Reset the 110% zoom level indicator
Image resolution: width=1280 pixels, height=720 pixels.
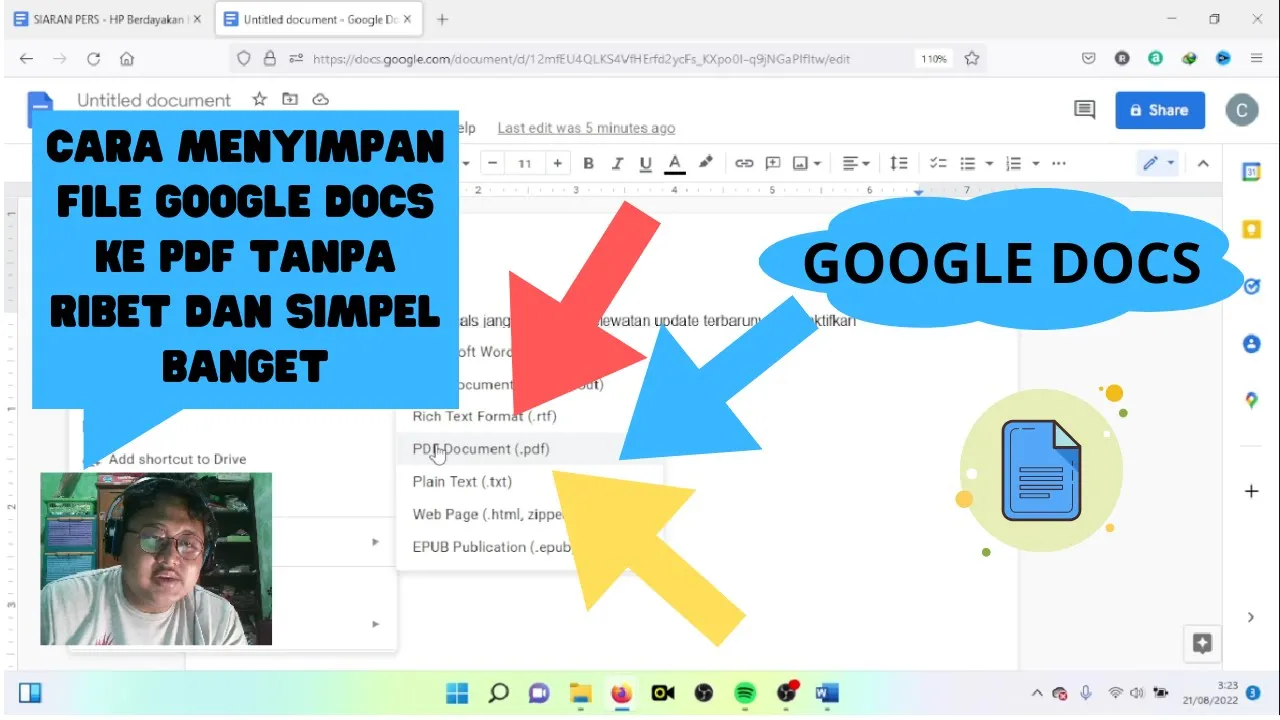pyautogui.click(x=933, y=59)
